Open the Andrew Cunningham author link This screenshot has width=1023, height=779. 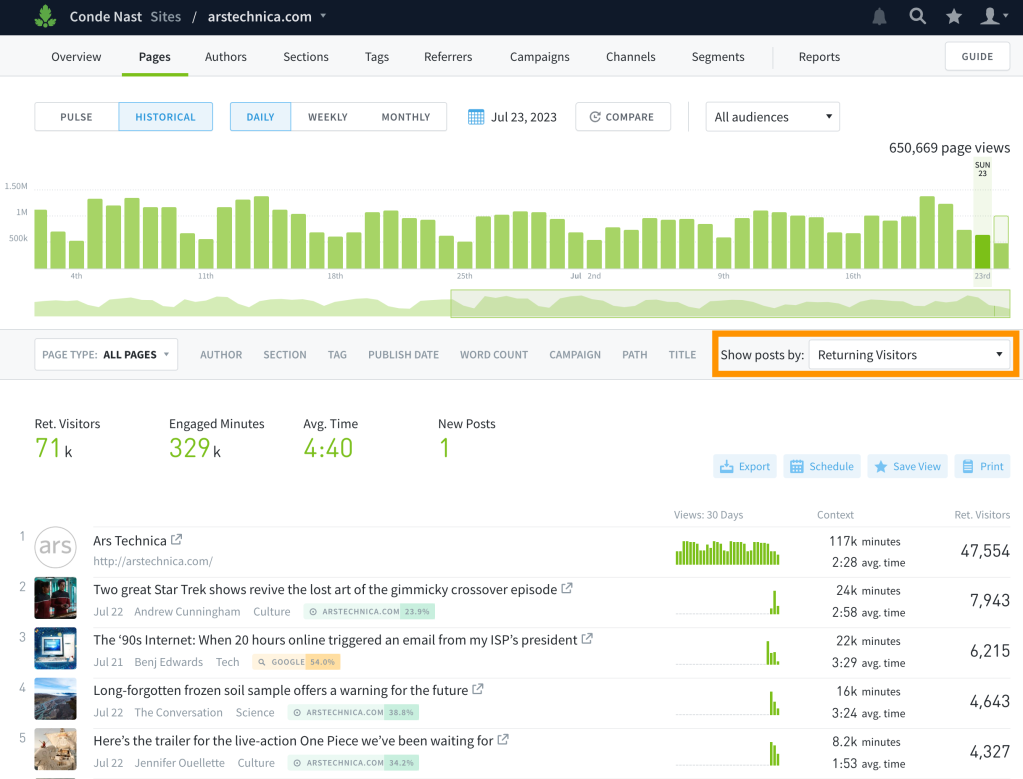coord(187,611)
